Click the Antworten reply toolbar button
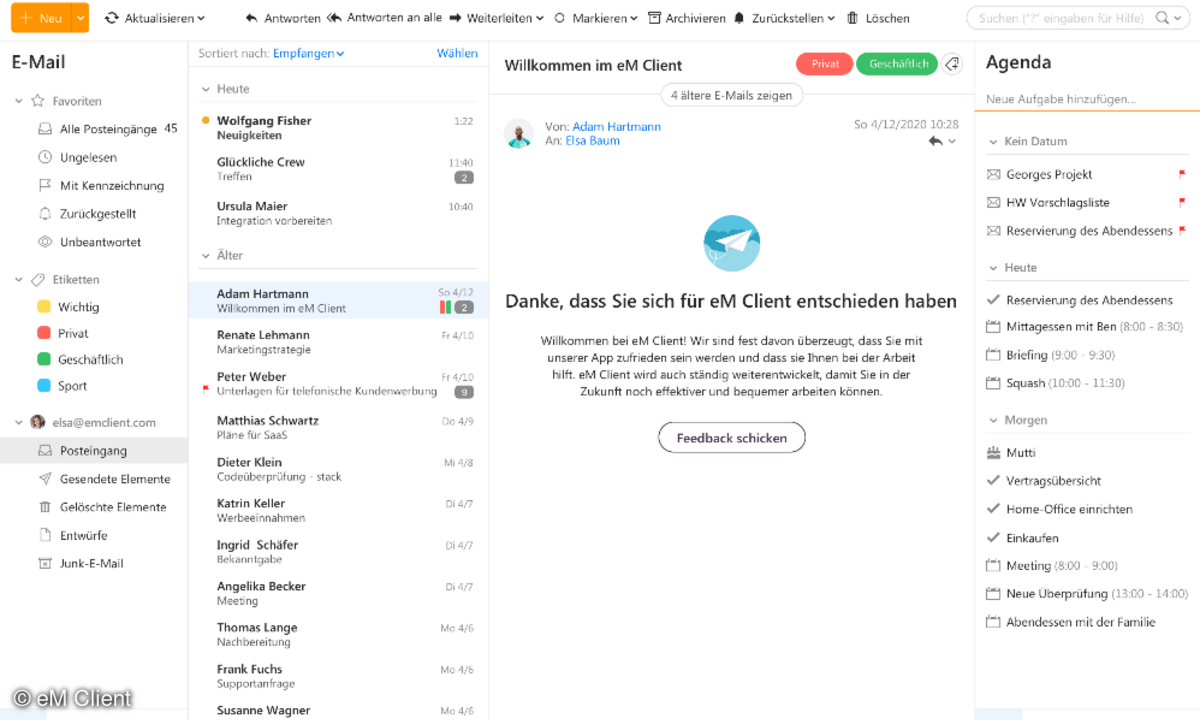The width and height of the screenshot is (1200, 720). (x=283, y=18)
